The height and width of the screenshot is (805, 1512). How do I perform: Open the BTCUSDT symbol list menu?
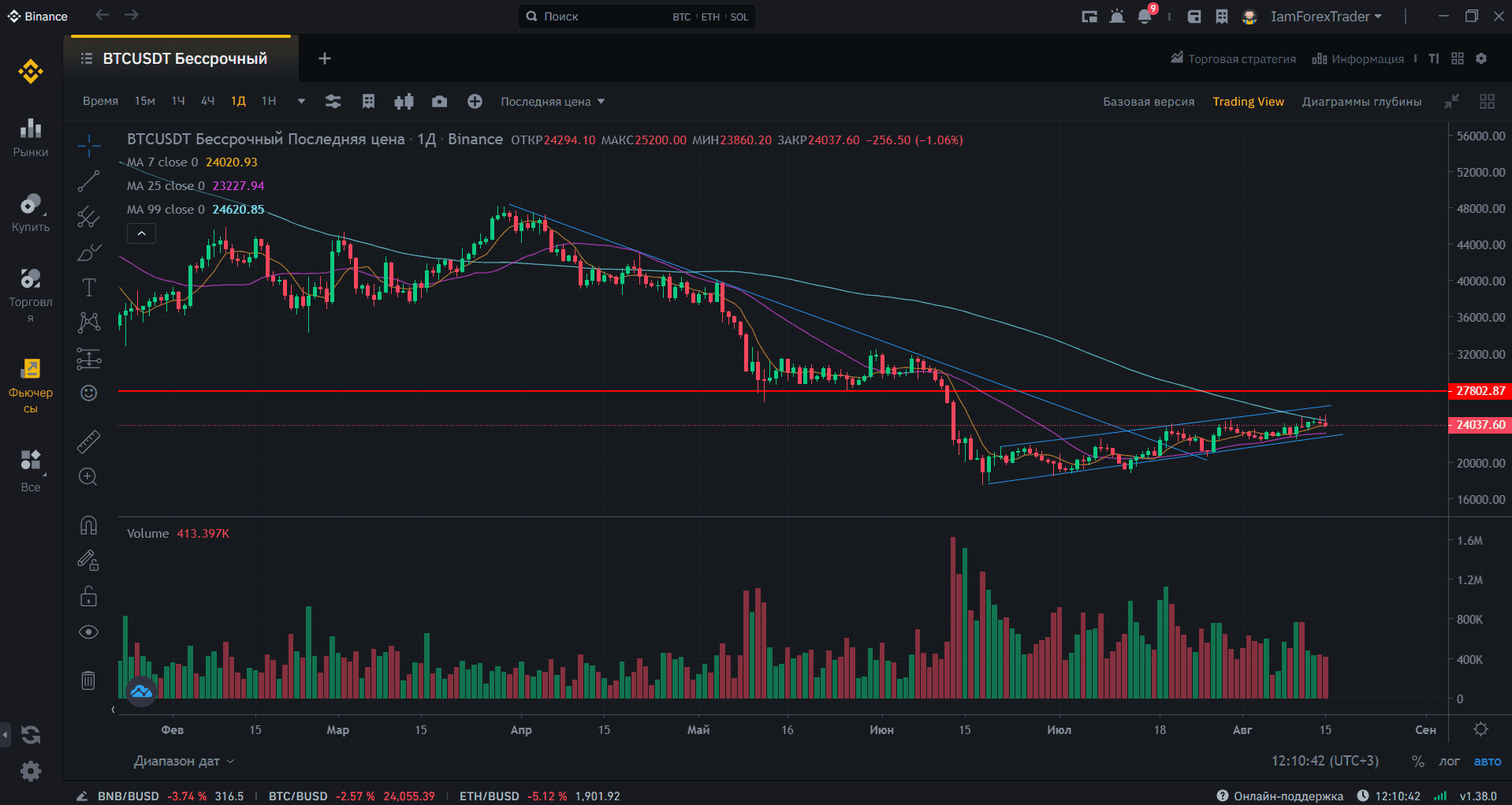point(87,58)
